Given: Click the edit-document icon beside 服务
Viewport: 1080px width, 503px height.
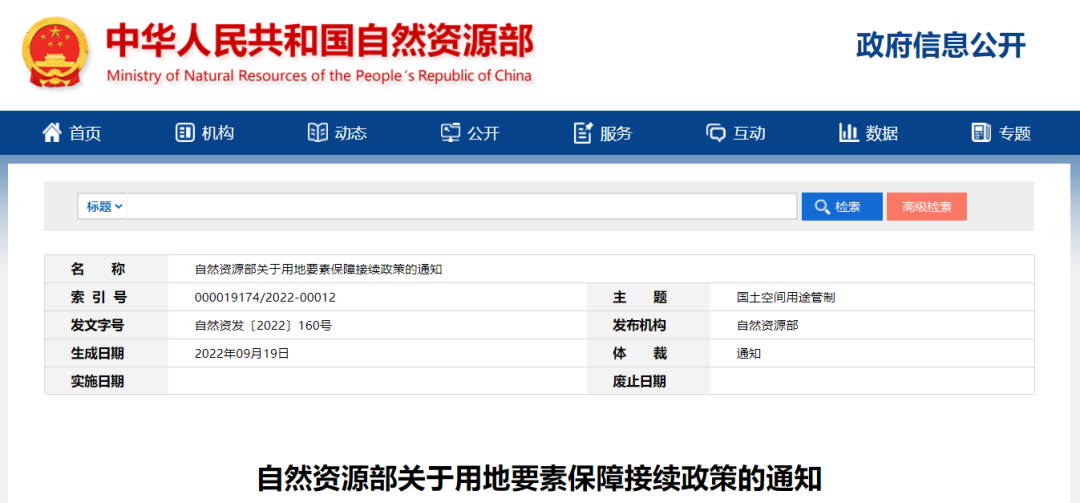Looking at the screenshot, I should point(583,133).
